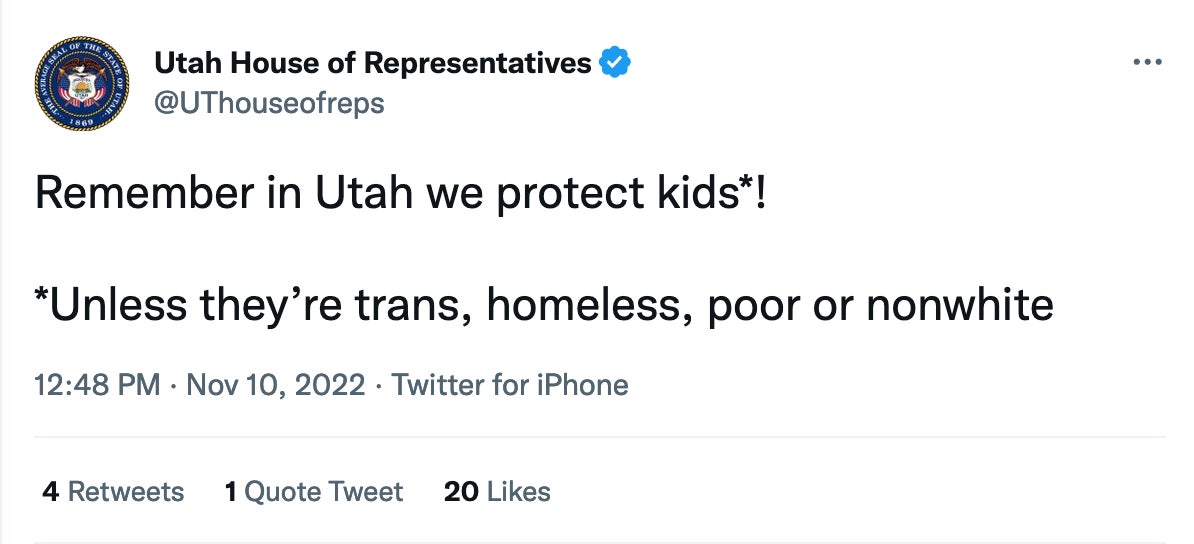Click the word "protect" in the tweet

pos(569,194)
